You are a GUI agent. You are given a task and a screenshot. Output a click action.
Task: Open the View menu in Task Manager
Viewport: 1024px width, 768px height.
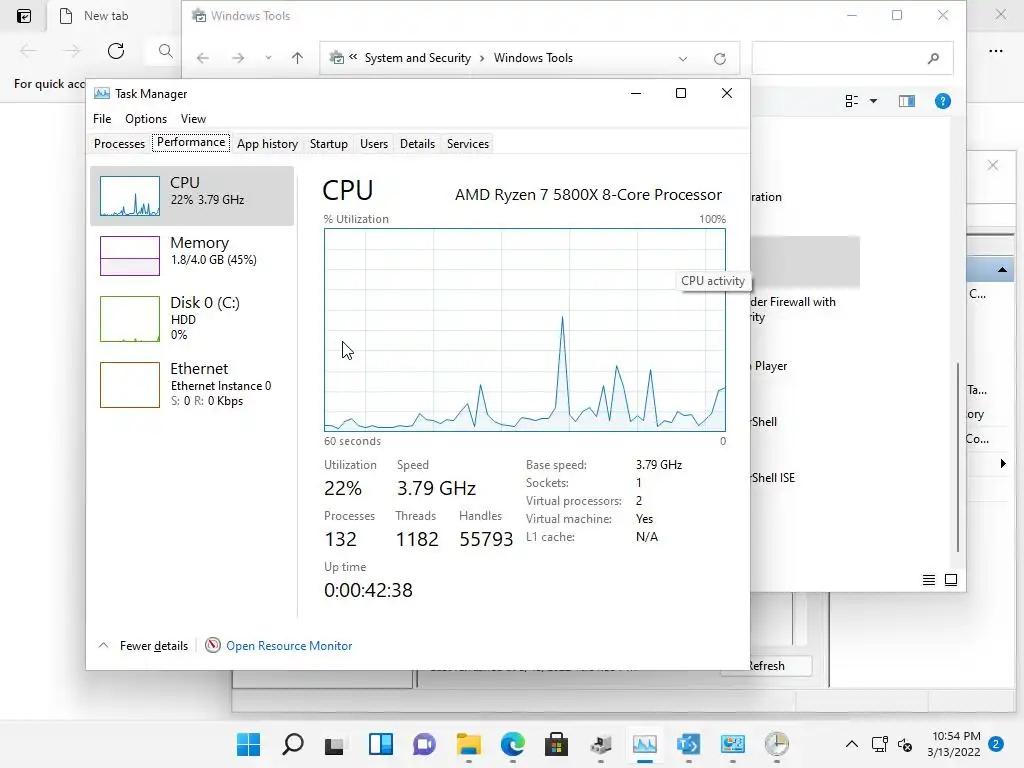pos(193,119)
